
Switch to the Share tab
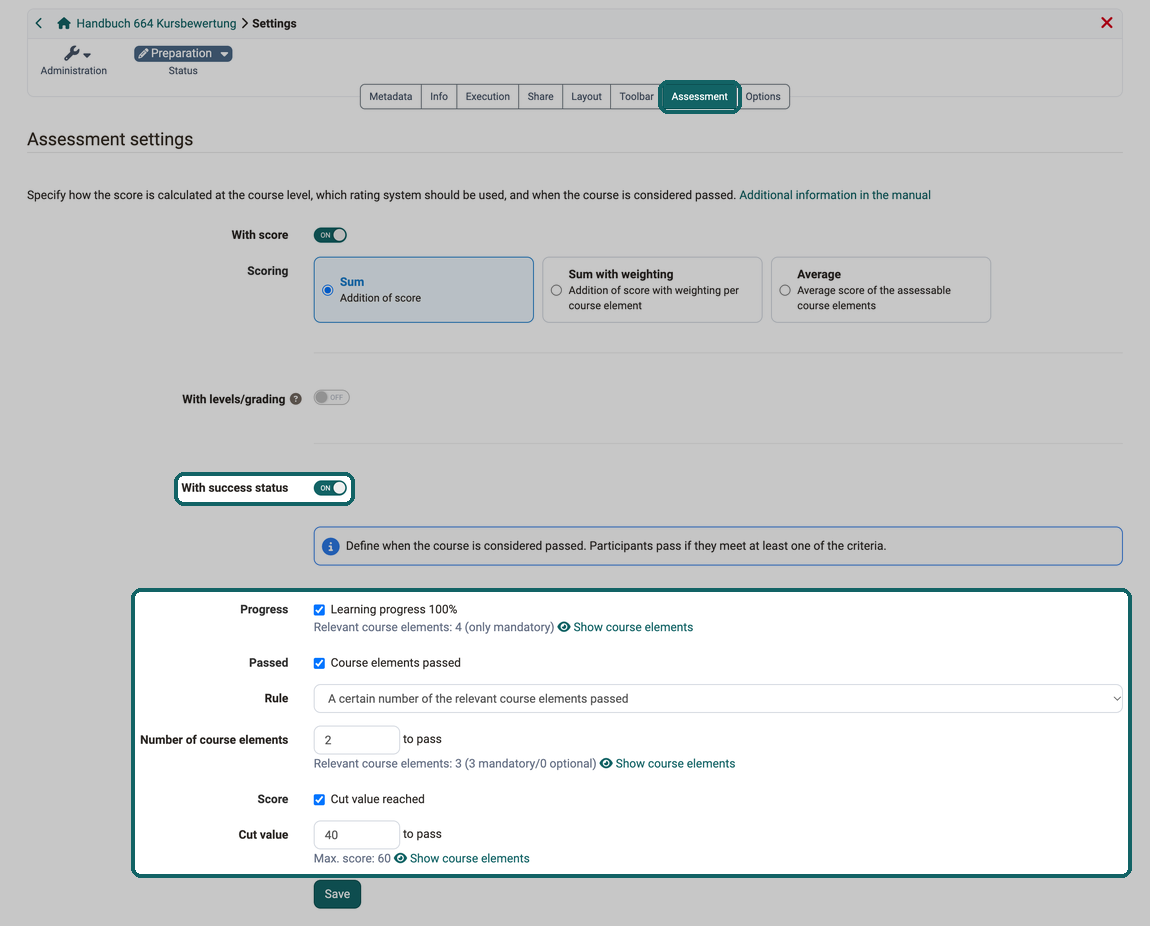coord(541,97)
